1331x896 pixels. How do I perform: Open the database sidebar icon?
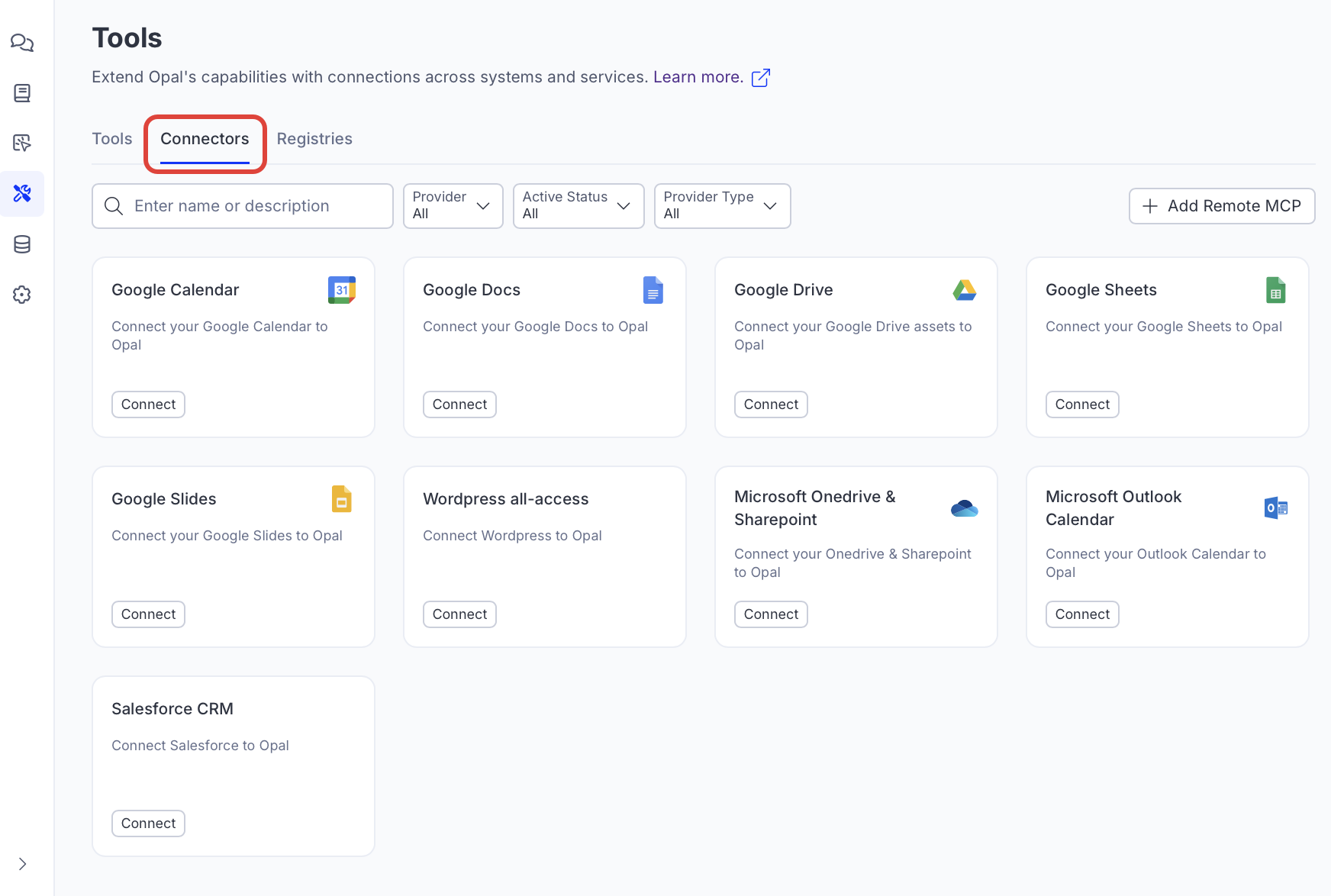click(22, 244)
